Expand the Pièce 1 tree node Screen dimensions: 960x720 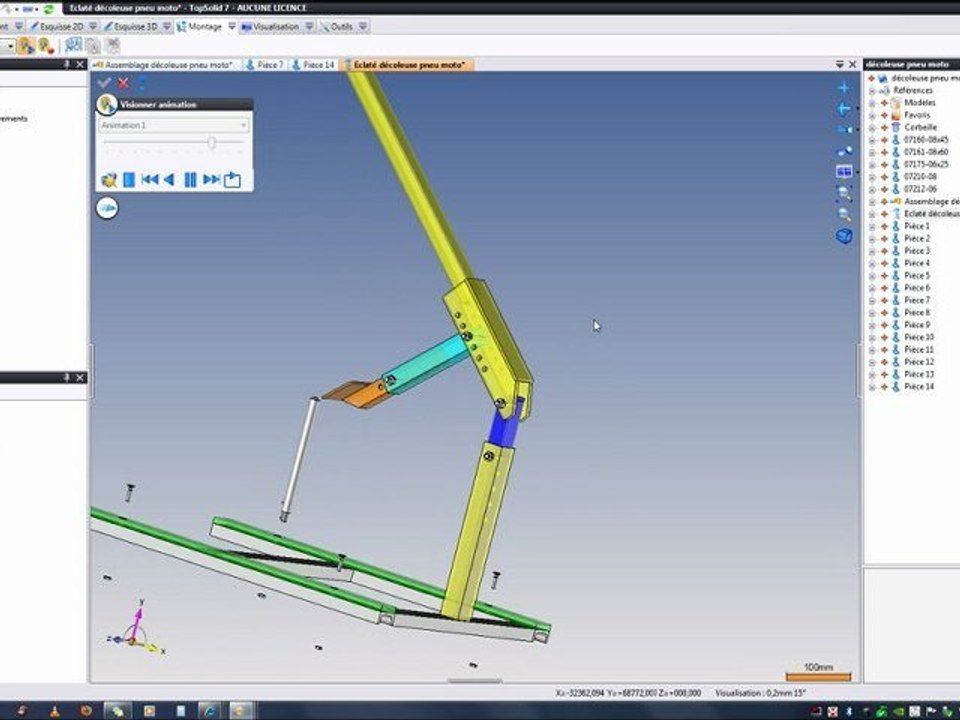pos(872,227)
